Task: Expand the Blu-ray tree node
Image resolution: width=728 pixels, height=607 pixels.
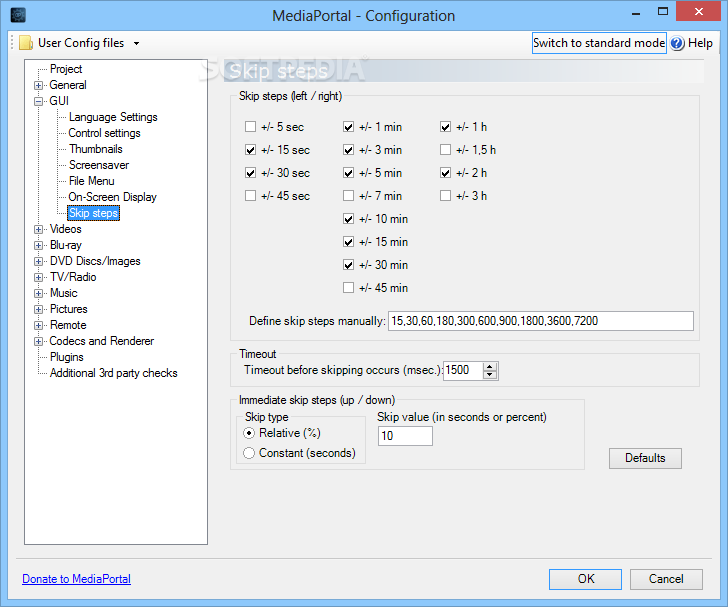Action: coord(39,245)
